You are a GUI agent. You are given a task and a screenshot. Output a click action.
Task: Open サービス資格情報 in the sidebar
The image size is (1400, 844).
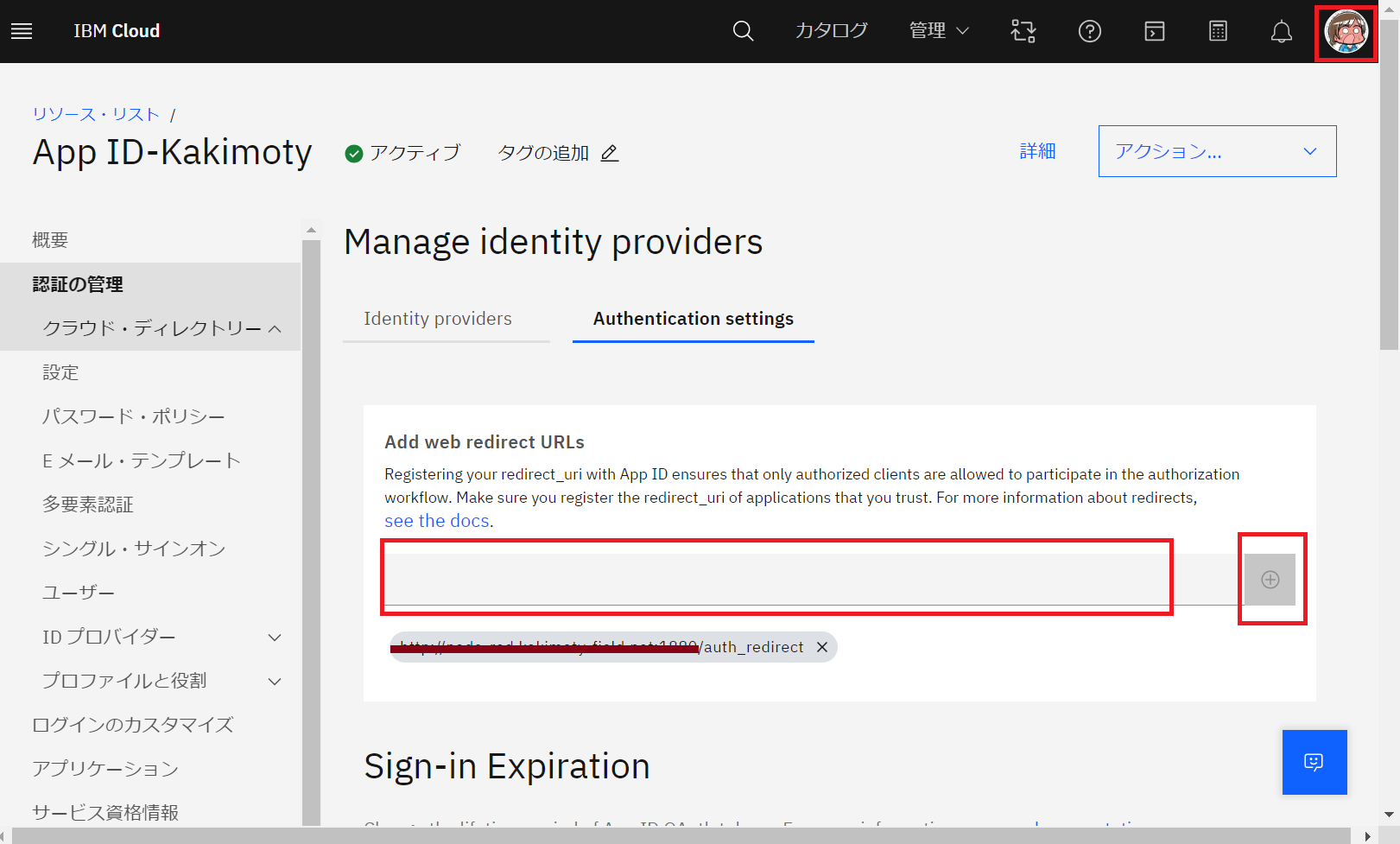point(105,813)
